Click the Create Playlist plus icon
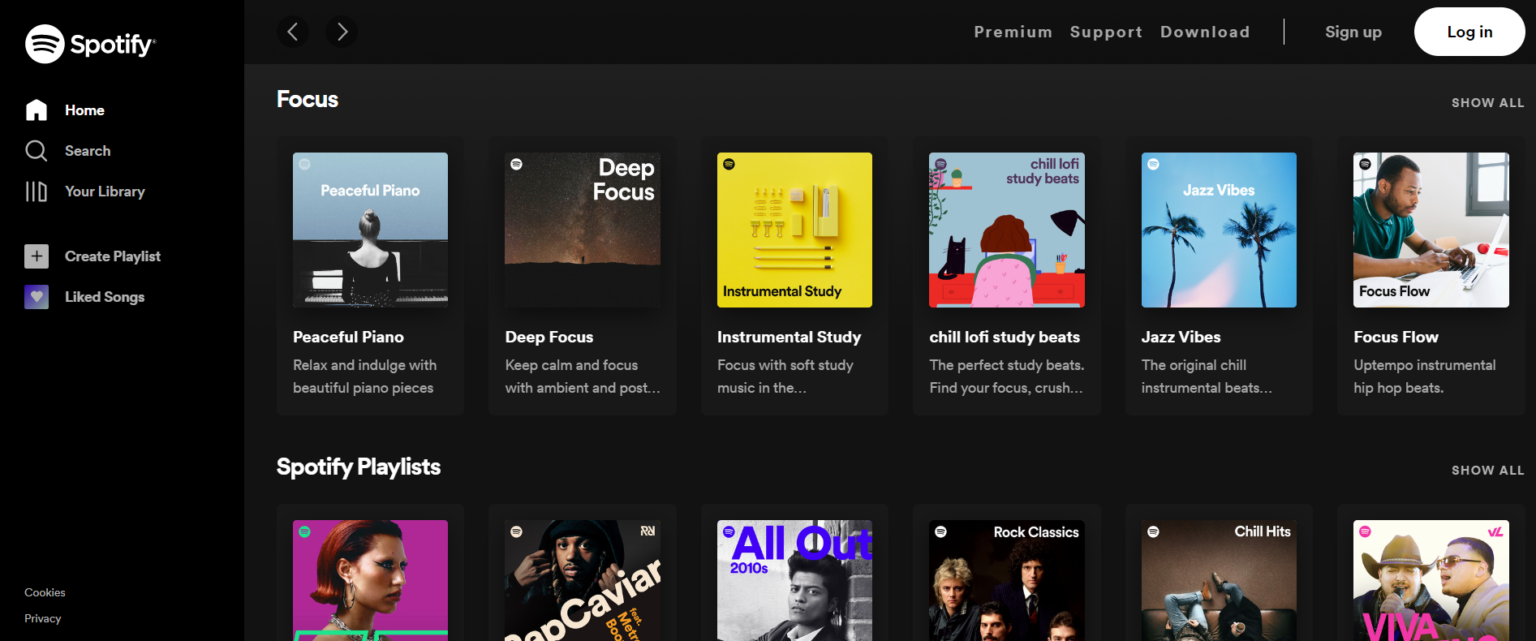The width and height of the screenshot is (1536, 641). click(x=36, y=256)
